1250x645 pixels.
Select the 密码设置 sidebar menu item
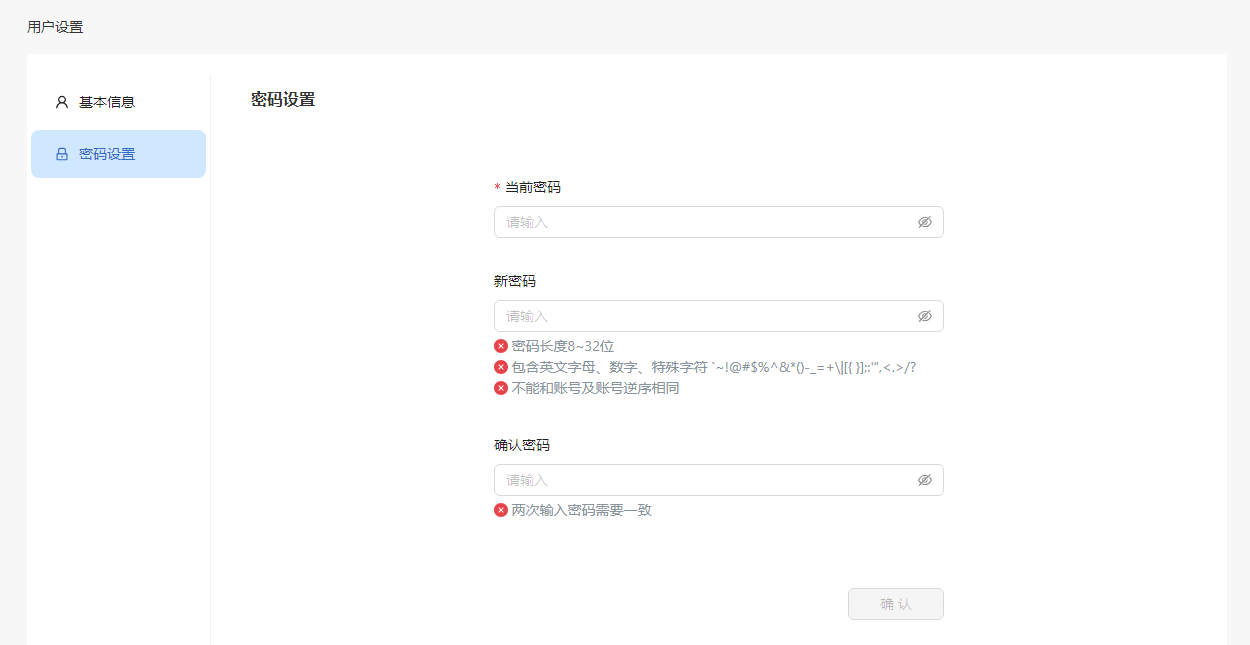(107, 154)
